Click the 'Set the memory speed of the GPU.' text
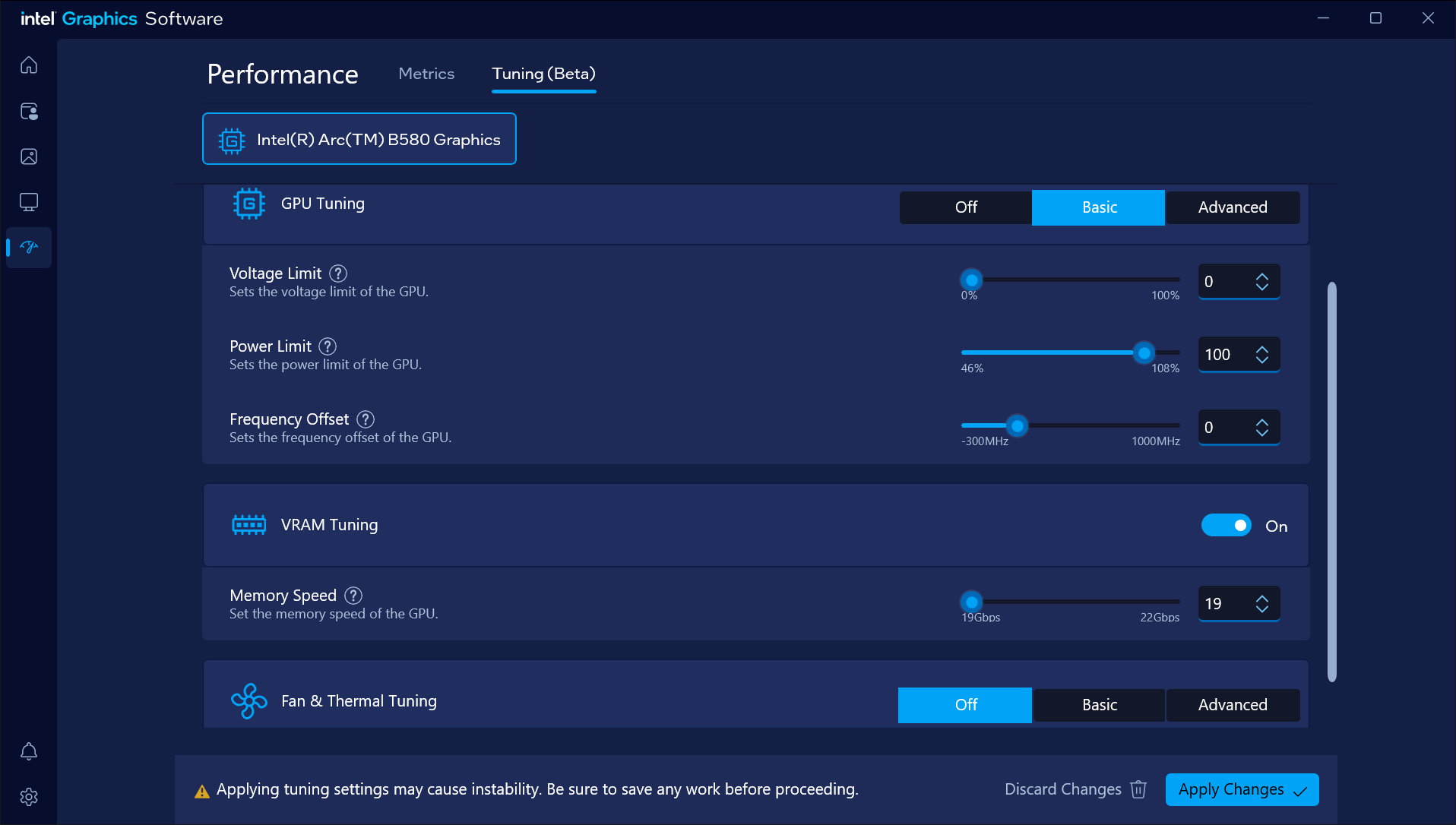The image size is (1456, 825). (334, 614)
